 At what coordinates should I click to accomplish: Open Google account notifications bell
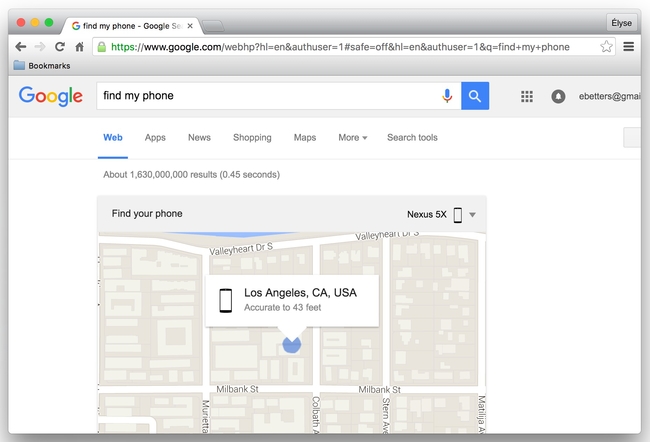(558, 96)
